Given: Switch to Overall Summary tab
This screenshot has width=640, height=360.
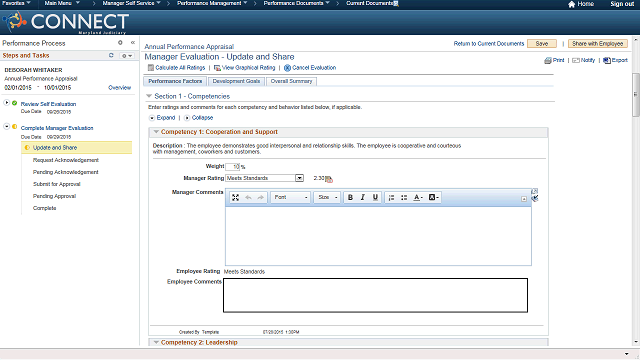Looking at the screenshot, I should [291, 81].
